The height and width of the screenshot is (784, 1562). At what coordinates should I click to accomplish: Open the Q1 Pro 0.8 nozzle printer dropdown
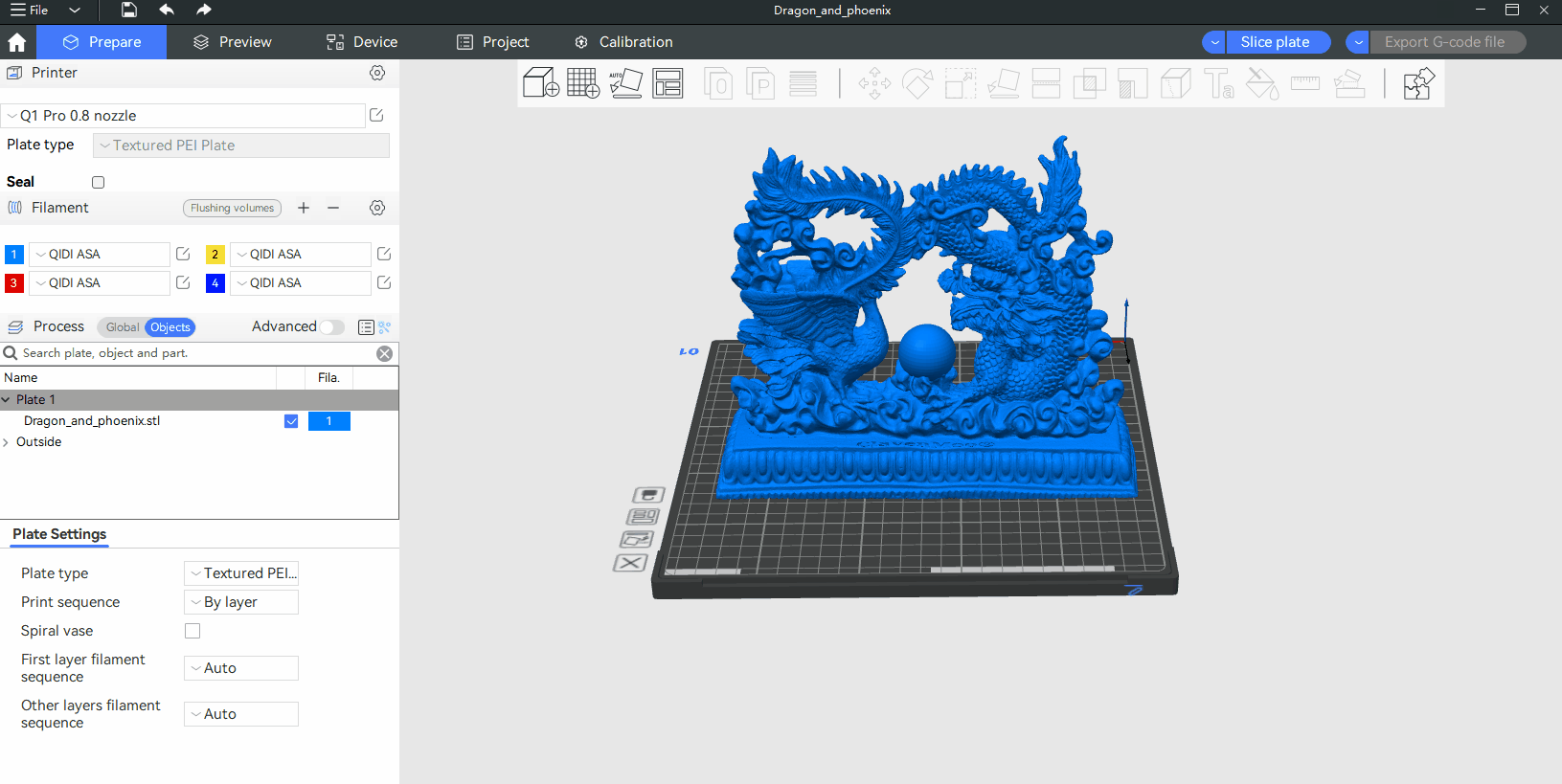tap(182, 116)
